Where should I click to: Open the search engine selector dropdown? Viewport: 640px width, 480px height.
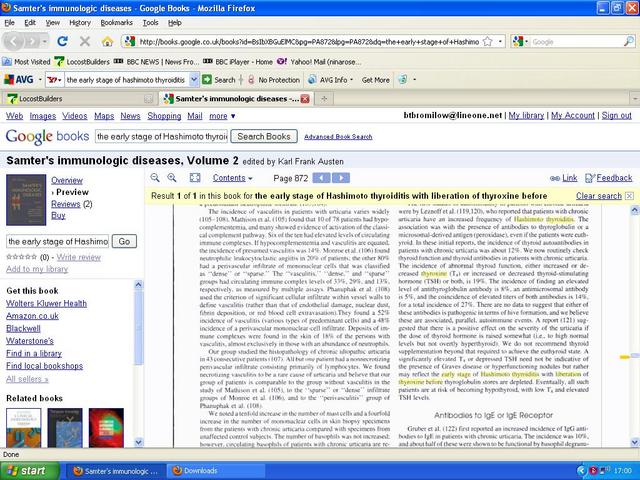(520, 41)
